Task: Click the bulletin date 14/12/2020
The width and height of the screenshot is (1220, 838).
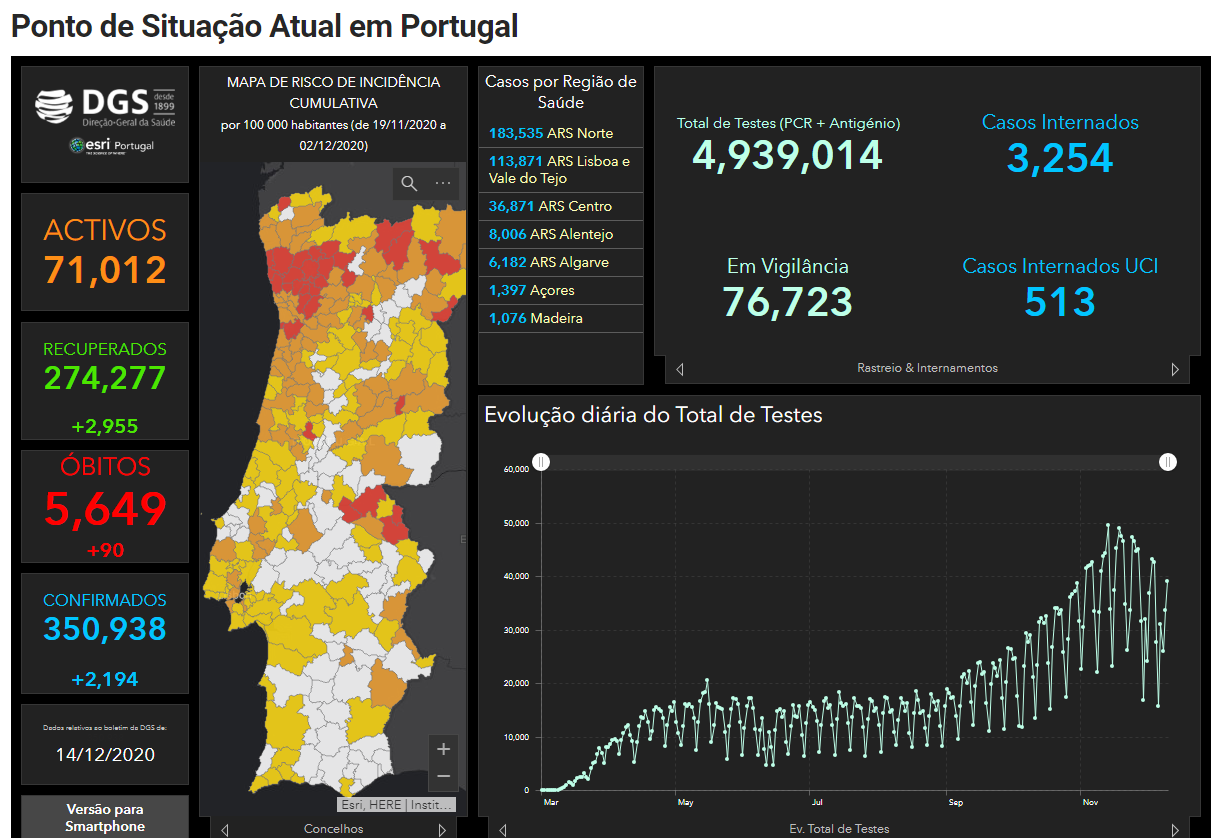Action: pos(105,754)
